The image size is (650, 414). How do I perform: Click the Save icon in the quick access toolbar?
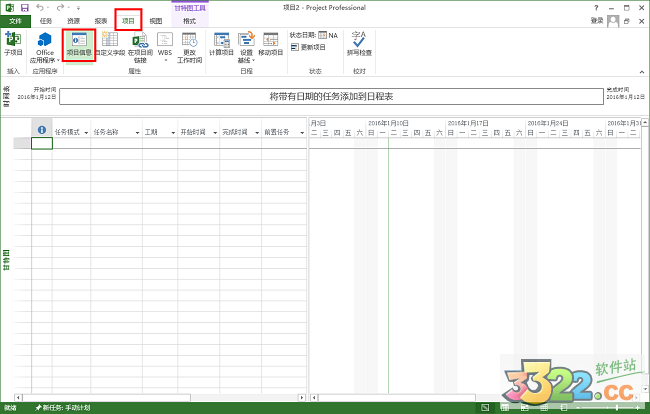pos(24,7)
